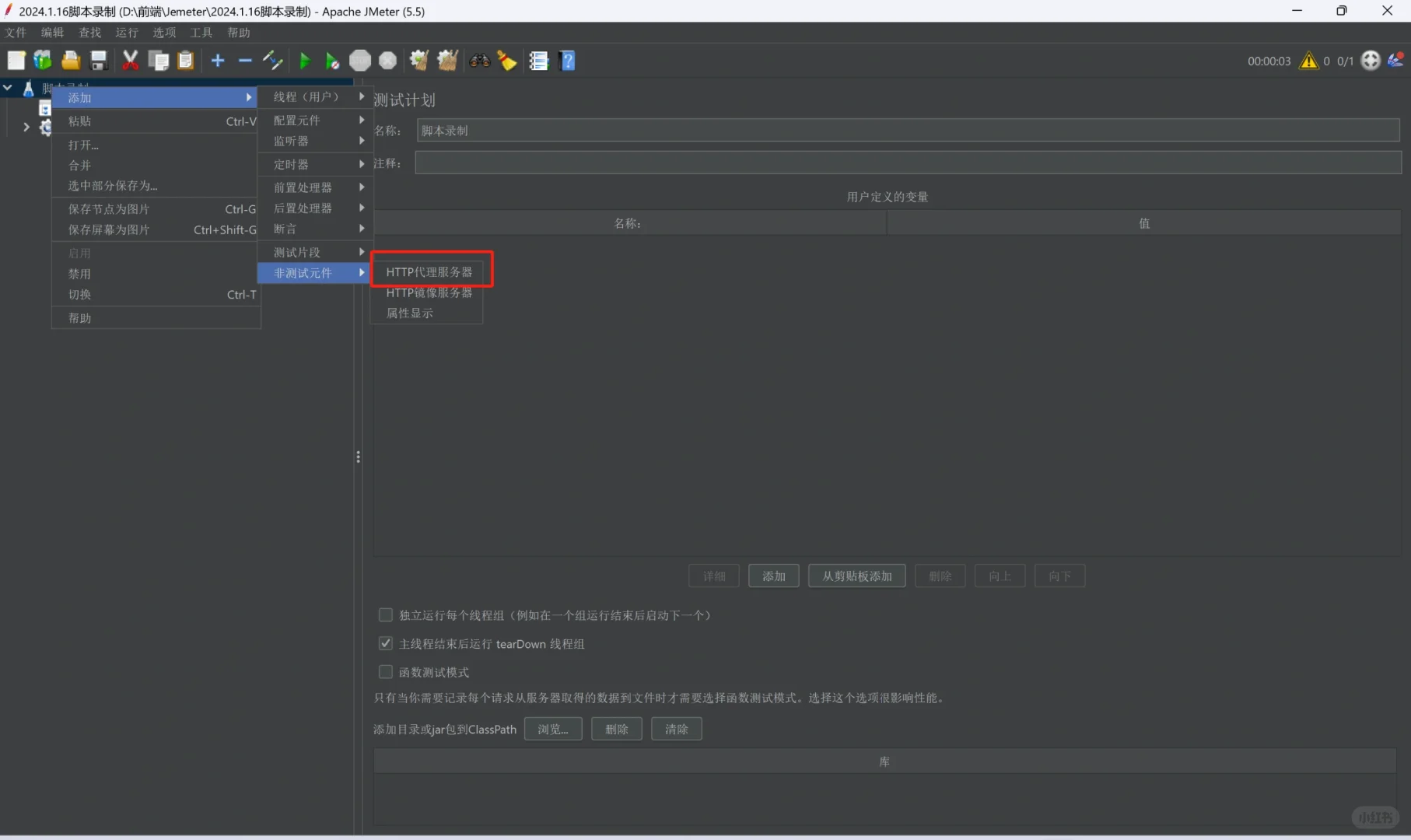
Task: Expand 前置处理器 submenu
Action: [x=315, y=187]
